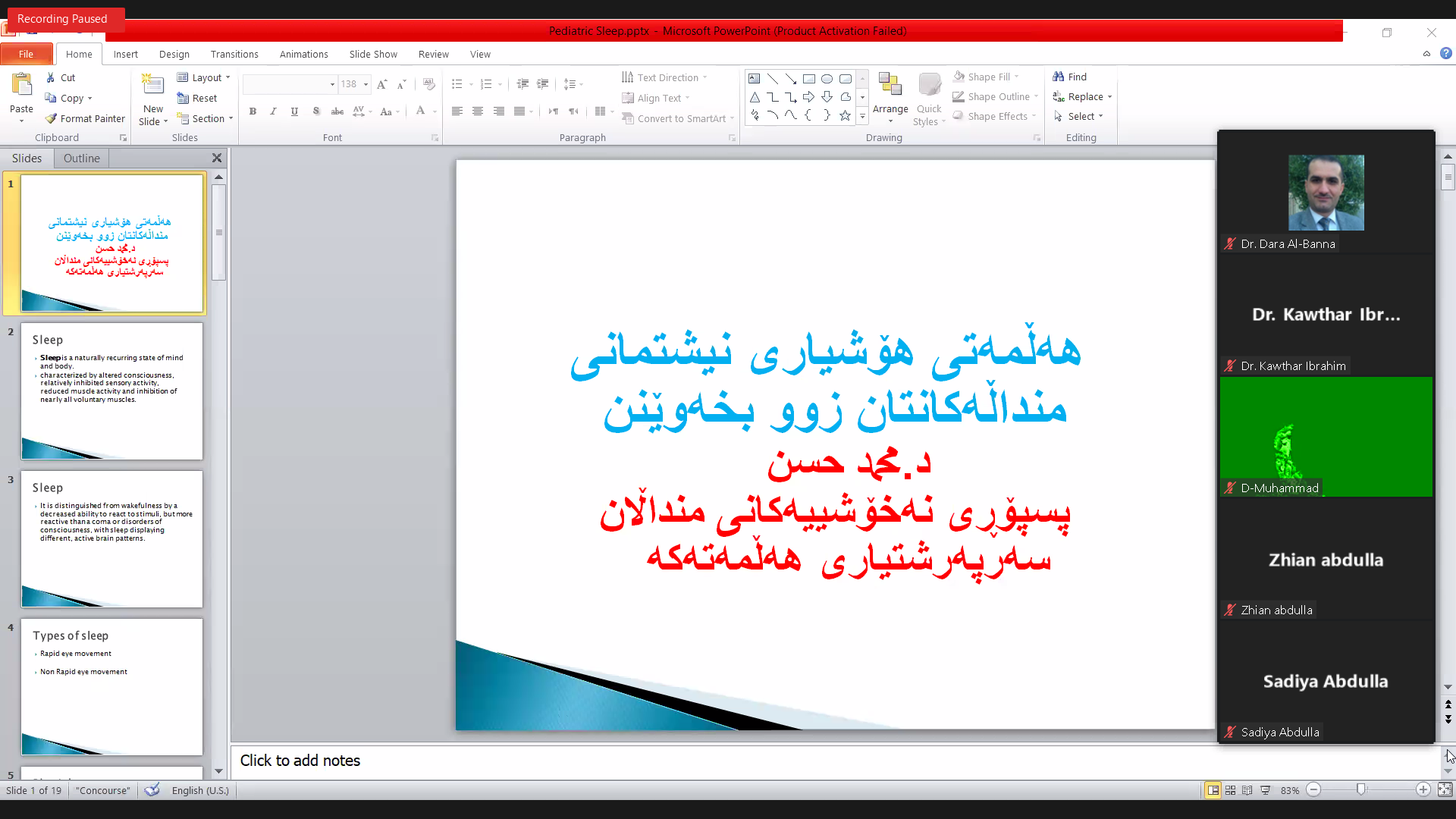1456x819 pixels.
Task: Start Slide Show from status bar
Action: [x=1265, y=790]
